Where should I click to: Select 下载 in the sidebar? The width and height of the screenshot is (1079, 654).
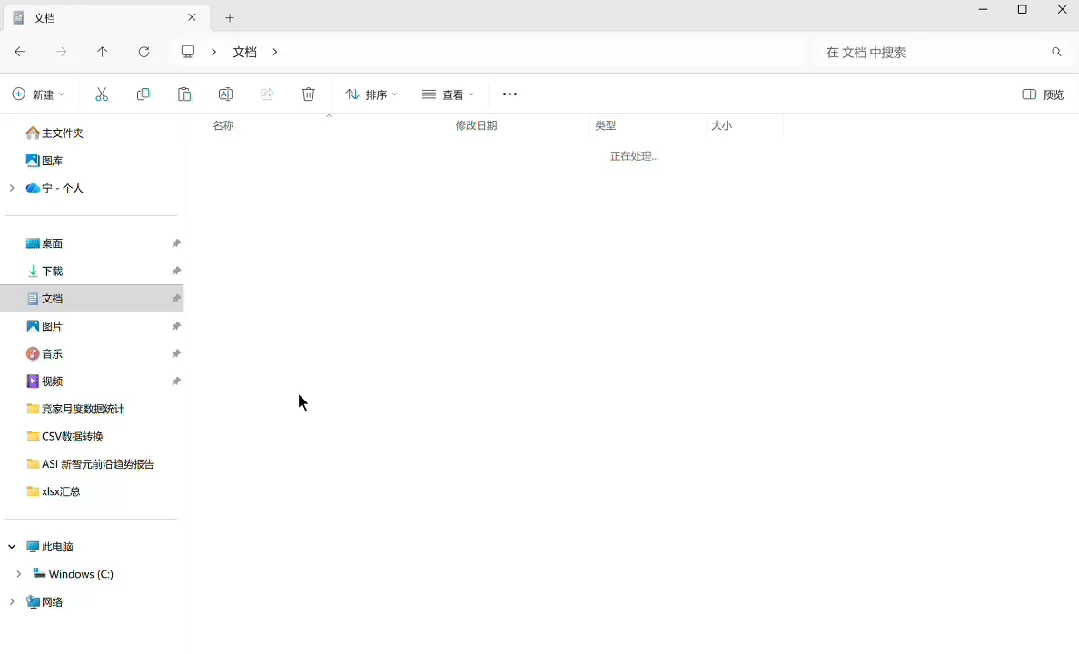tap(44, 271)
